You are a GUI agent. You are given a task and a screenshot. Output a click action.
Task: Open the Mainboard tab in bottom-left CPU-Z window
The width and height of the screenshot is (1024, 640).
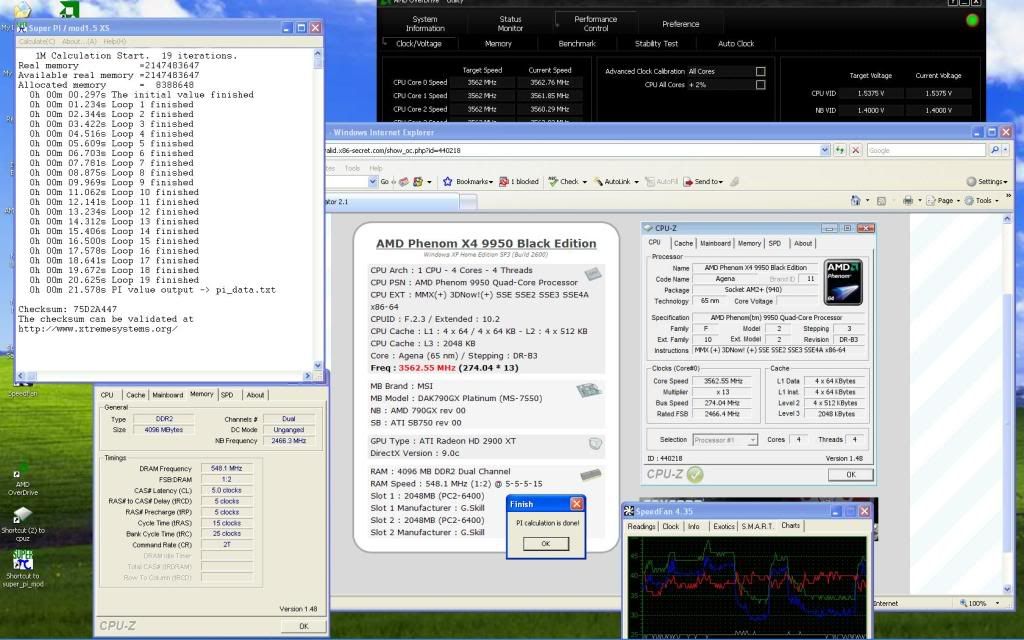click(167, 394)
